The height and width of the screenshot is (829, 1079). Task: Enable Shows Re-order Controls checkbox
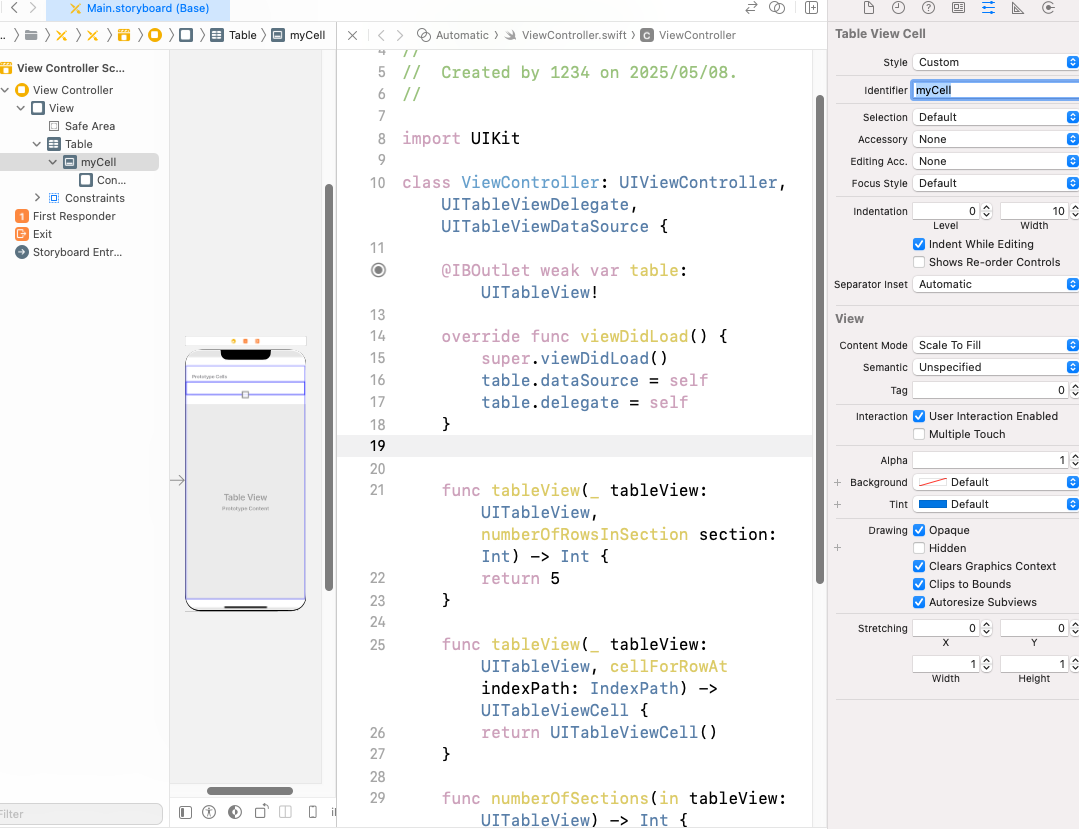point(919,262)
